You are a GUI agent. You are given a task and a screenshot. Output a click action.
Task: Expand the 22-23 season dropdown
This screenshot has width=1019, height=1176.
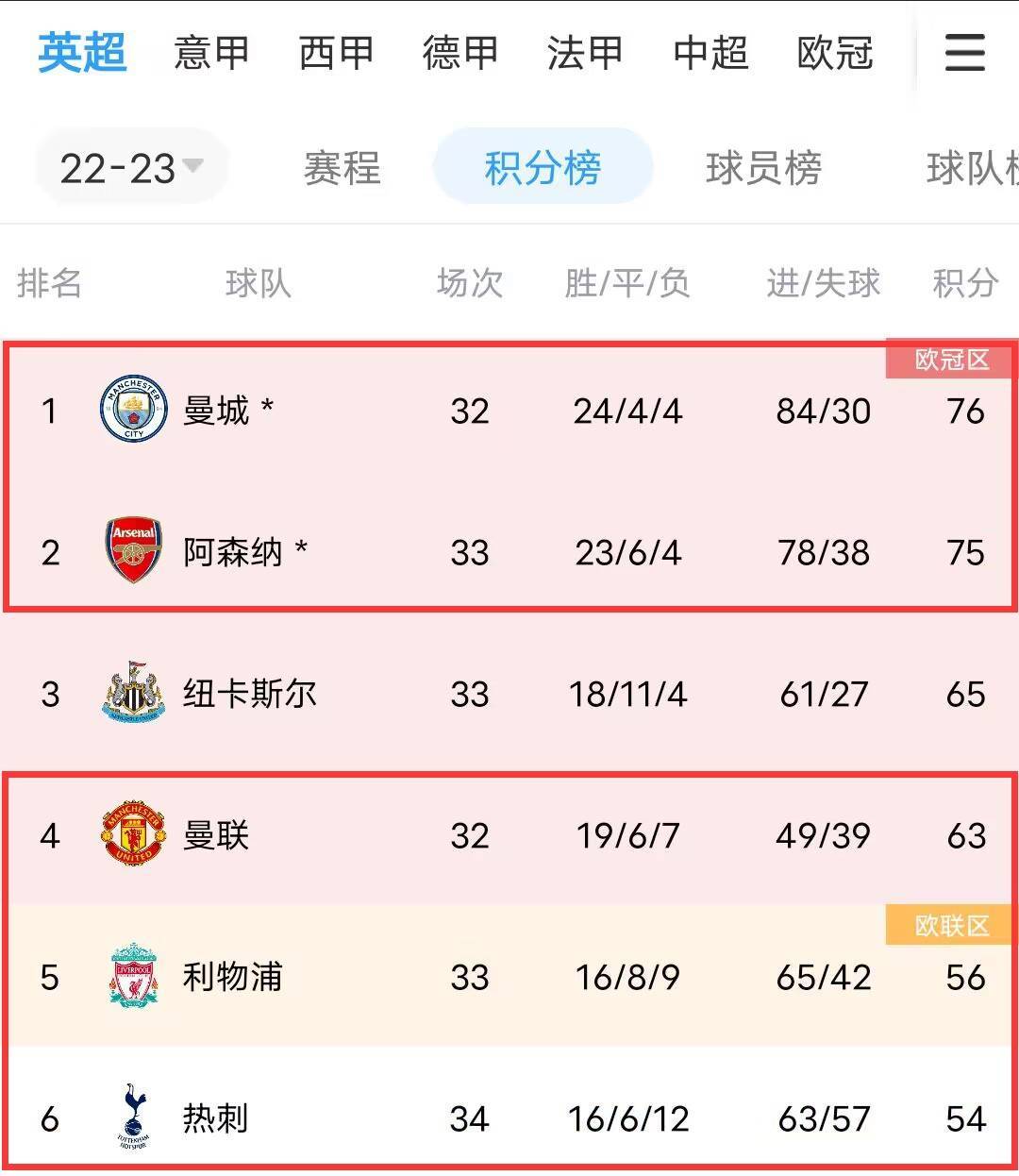tap(131, 168)
